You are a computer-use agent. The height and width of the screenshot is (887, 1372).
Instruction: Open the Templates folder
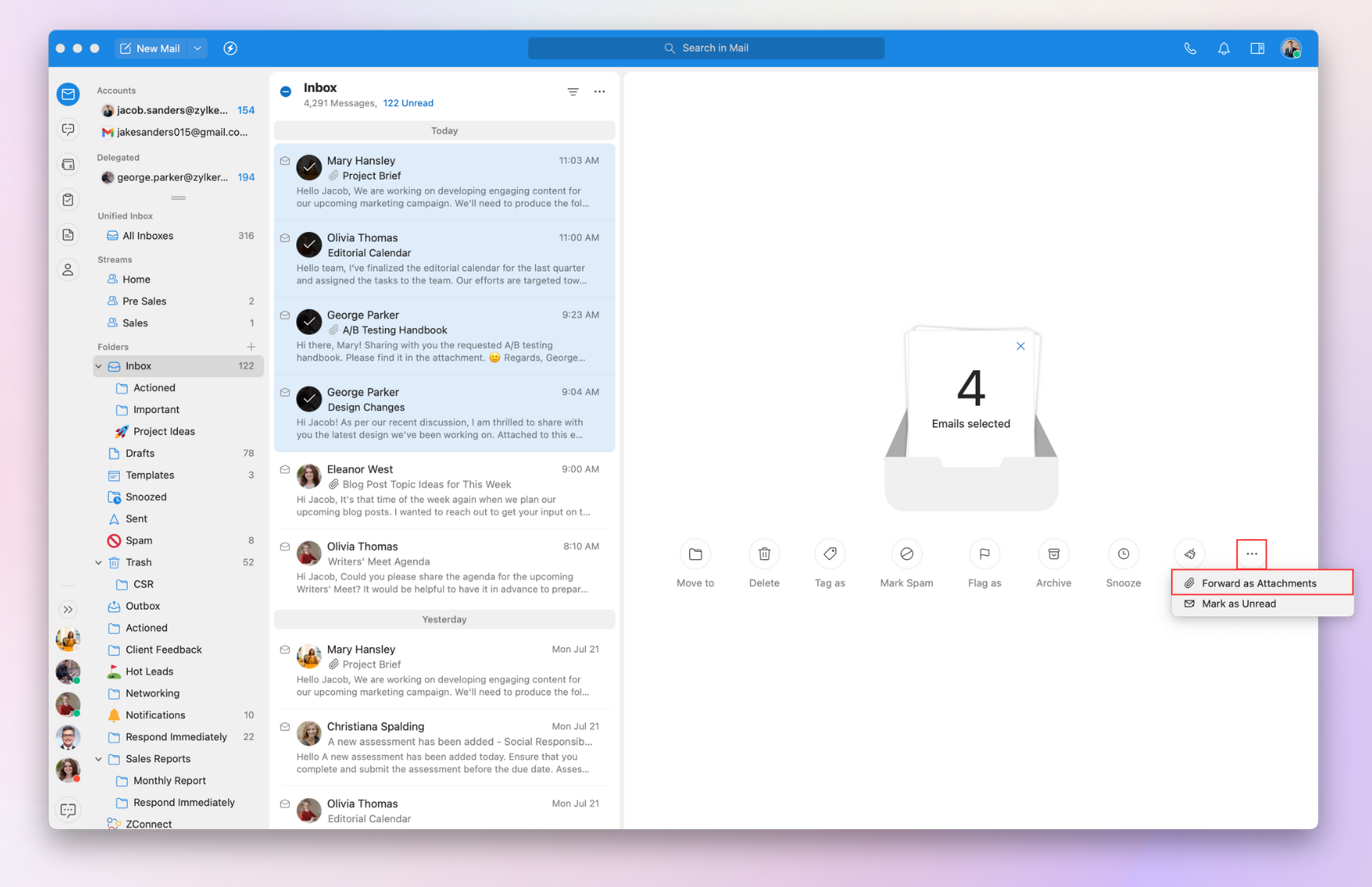[179, 475]
